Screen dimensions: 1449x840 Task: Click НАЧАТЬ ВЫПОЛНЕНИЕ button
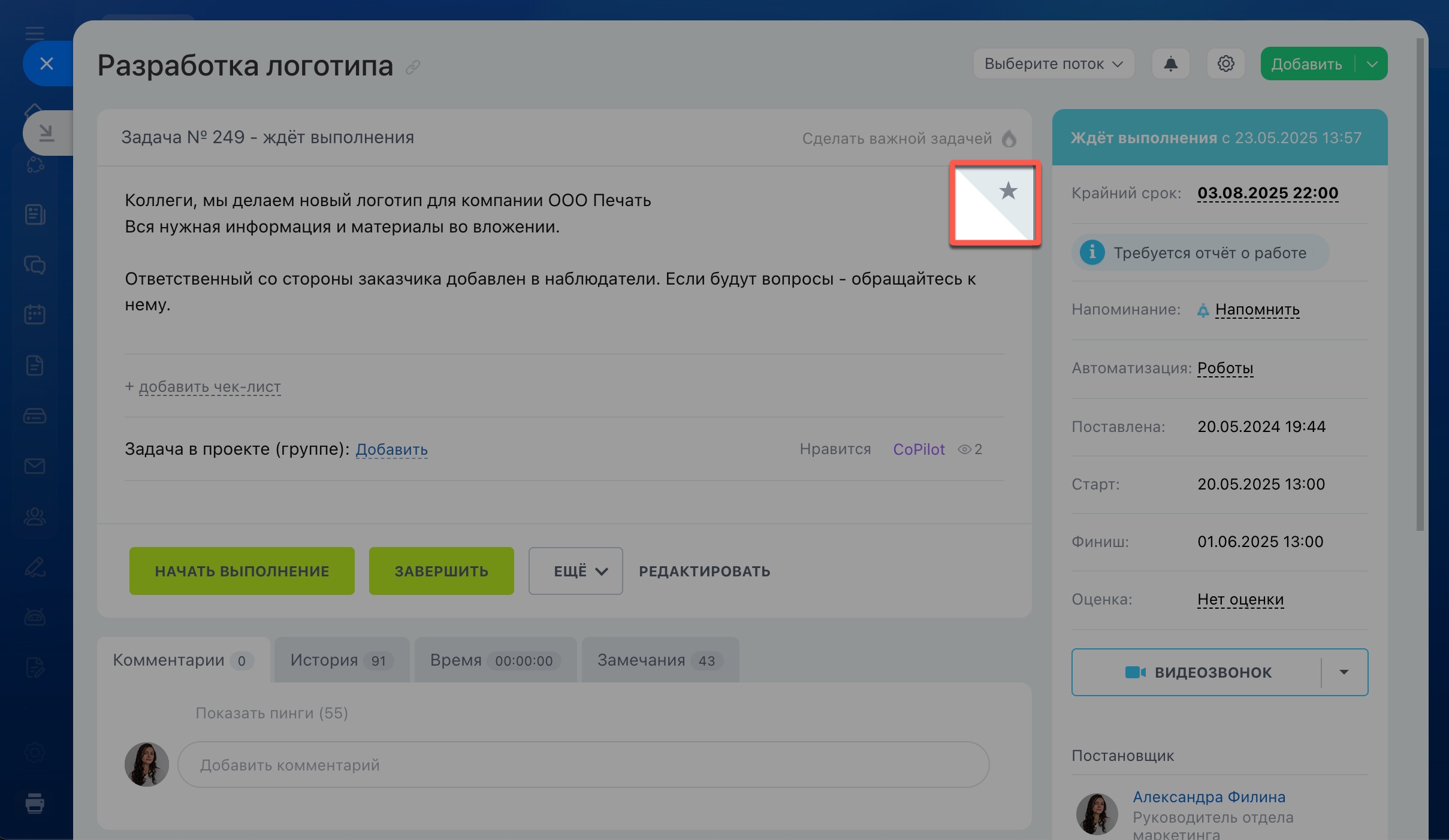pyautogui.click(x=242, y=571)
